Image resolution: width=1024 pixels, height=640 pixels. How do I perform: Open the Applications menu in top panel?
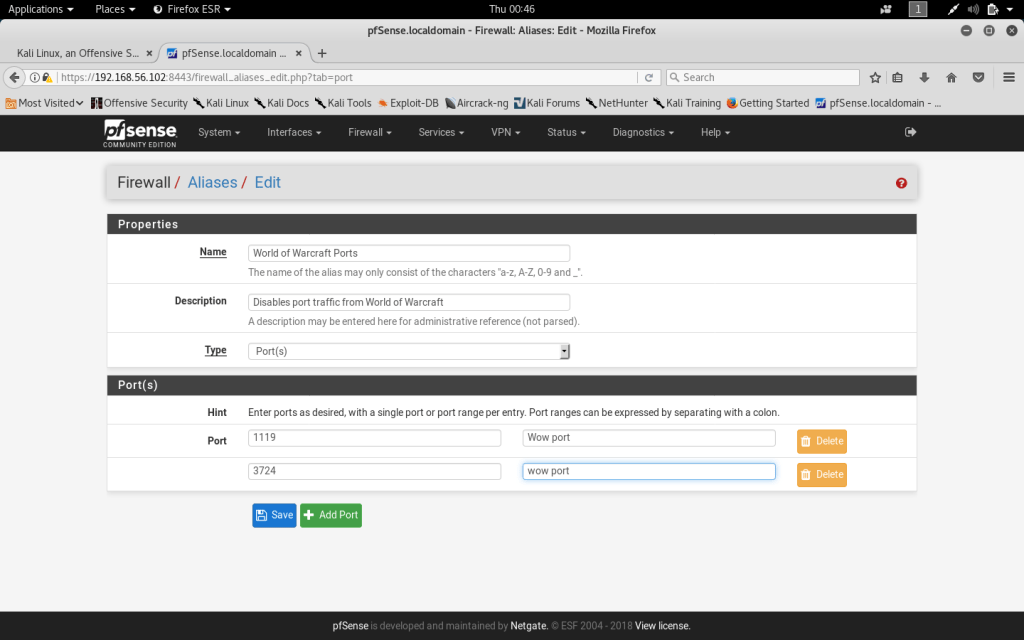click(x=41, y=9)
